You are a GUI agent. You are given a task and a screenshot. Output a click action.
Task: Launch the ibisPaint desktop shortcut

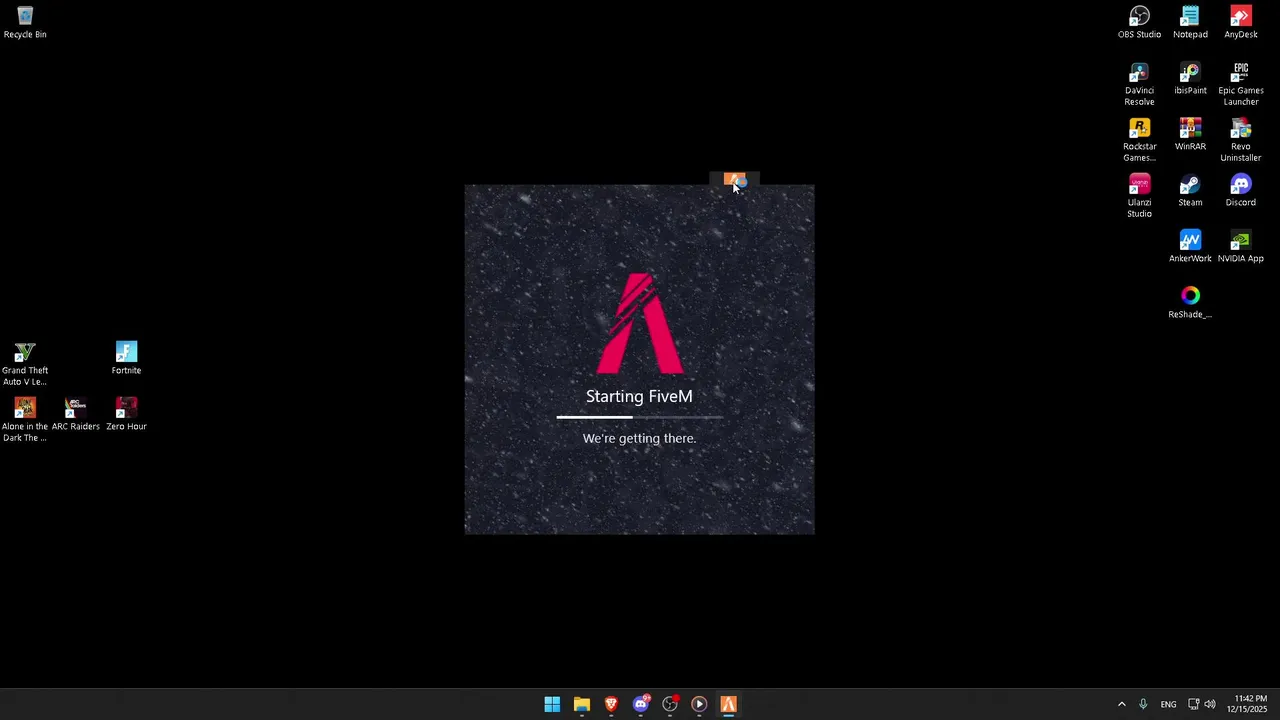pos(1190,78)
